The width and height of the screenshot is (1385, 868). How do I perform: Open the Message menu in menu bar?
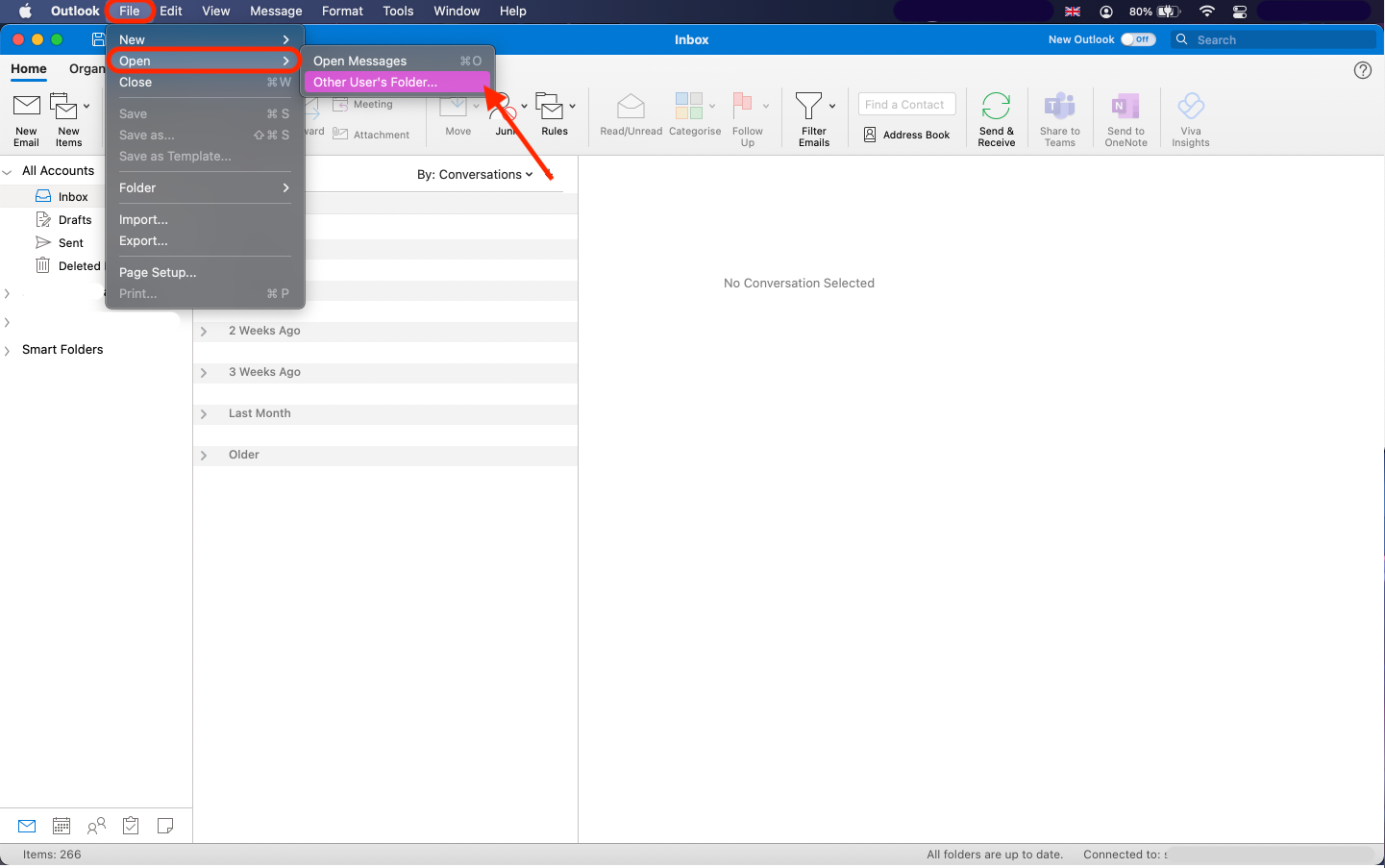pyautogui.click(x=276, y=12)
